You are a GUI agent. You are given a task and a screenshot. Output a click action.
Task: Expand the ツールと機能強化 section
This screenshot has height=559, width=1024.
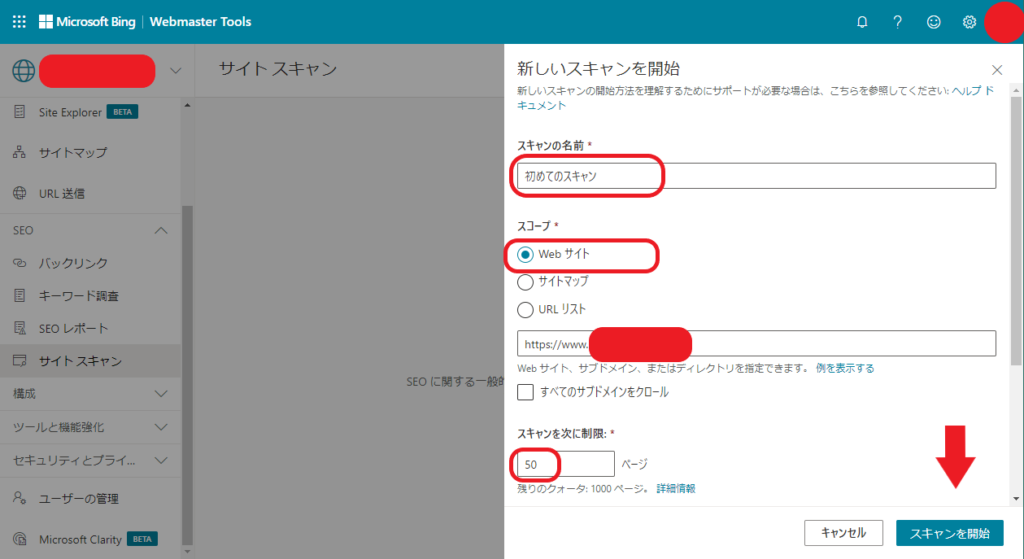pos(161,427)
